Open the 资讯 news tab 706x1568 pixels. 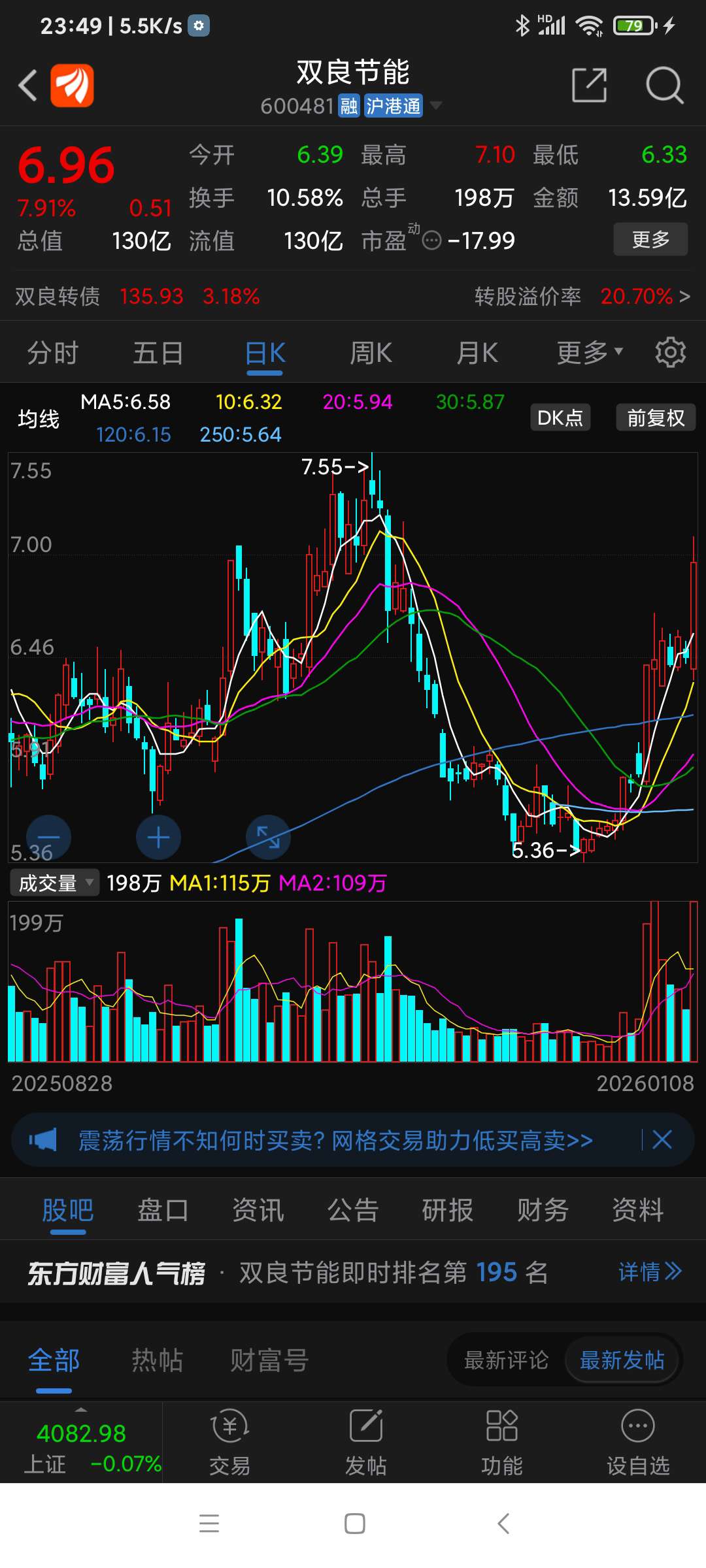coord(258,1211)
